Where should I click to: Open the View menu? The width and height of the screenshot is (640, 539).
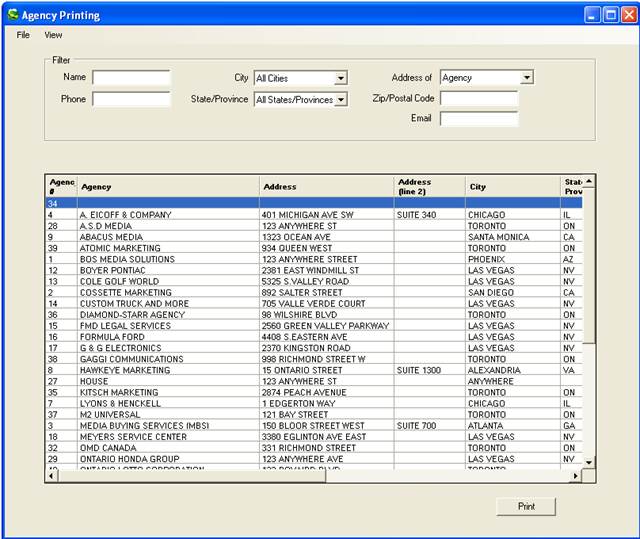[53, 35]
